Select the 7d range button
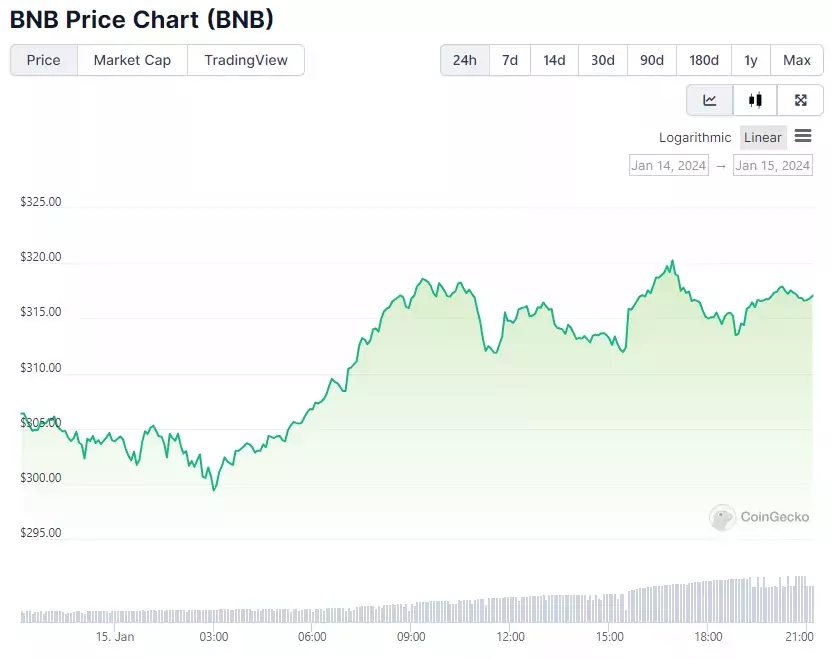 coord(510,60)
